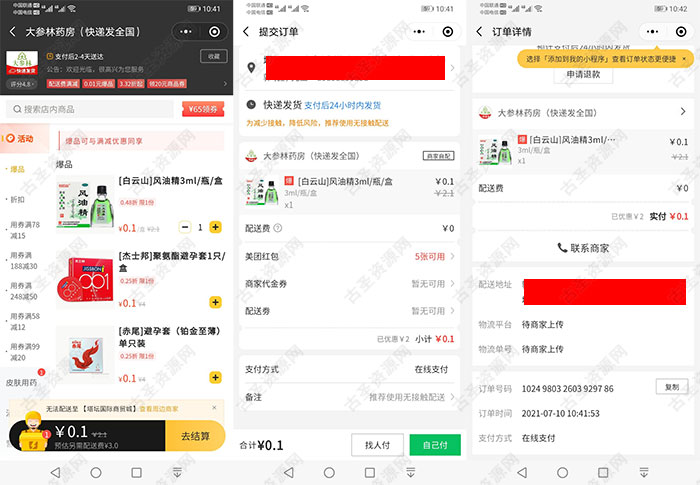The height and width of the screenshot is (485, 700).
Task: Tap the clock icon next to 快递发货
Action: pyautogui.click(x=251, y=105)
